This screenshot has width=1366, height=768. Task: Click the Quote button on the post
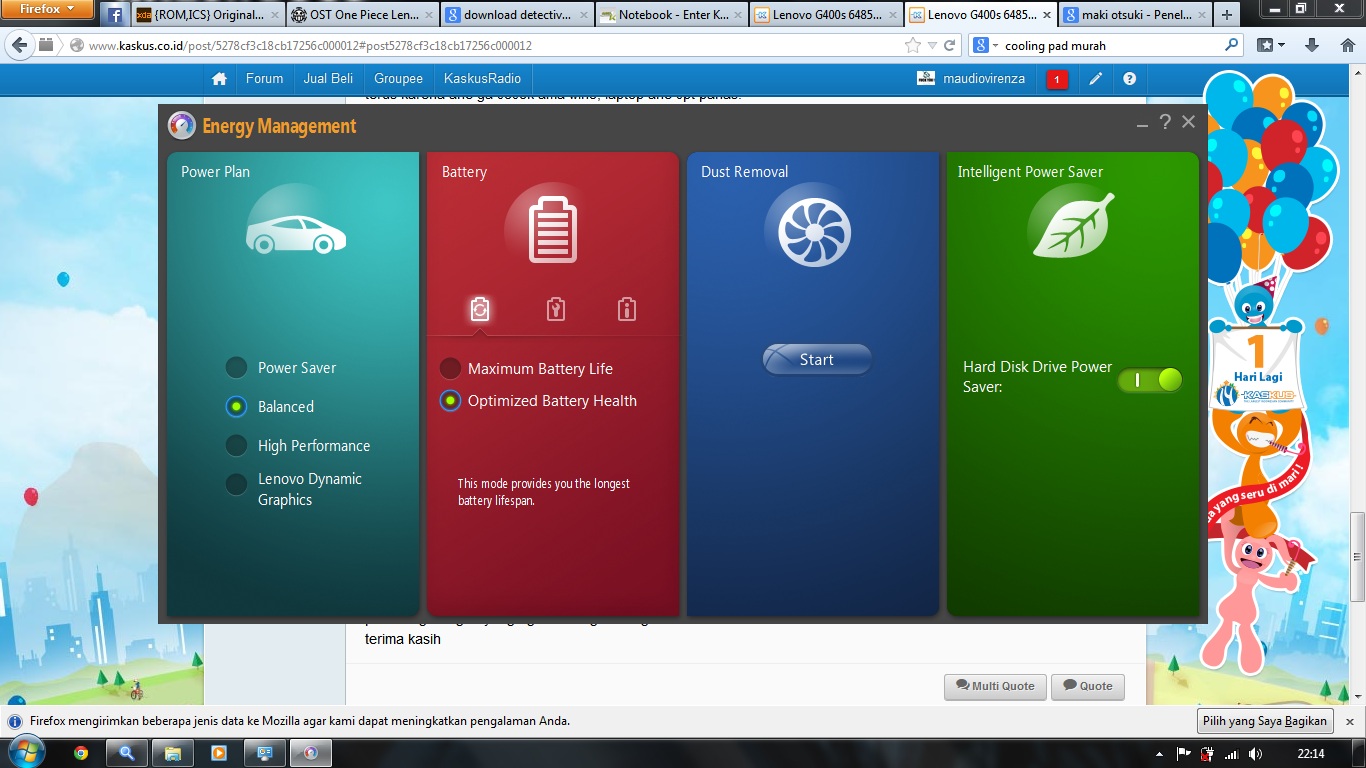coord(1087,686)
